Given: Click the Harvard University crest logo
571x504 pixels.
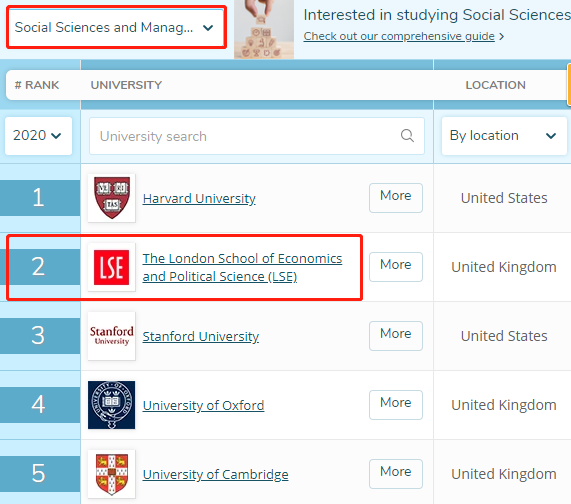Looking at the screenshot, I should 112,198.
